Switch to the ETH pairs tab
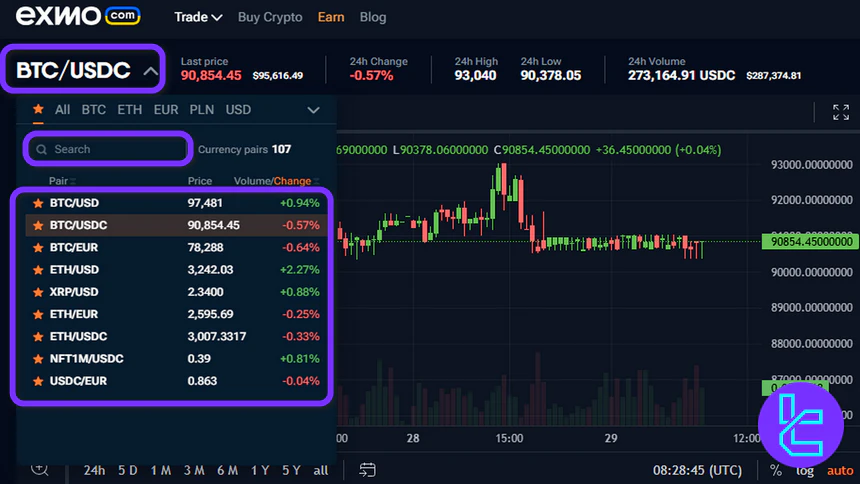This screenshot has width=860, height=484. point(129,110)
